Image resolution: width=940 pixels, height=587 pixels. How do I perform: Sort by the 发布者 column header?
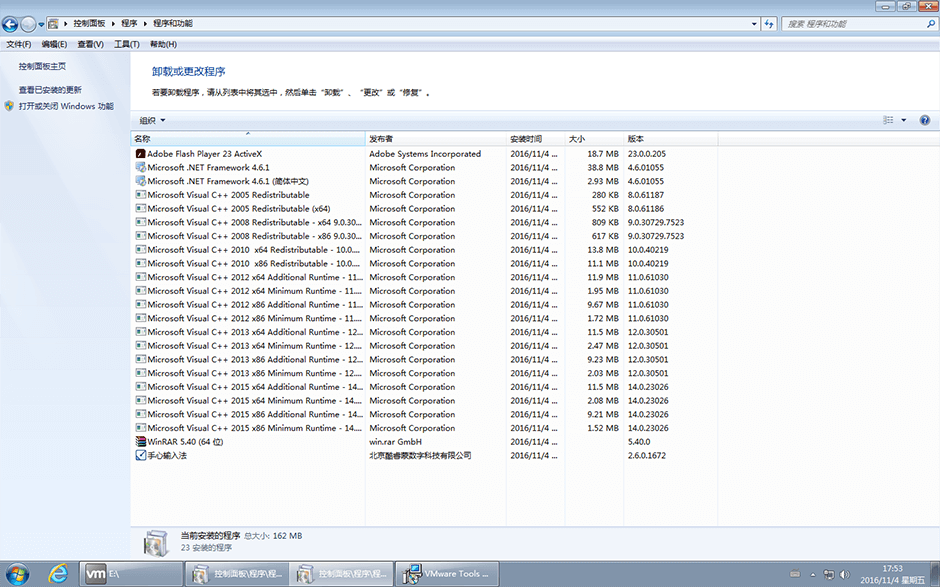[x=436, y=139]
